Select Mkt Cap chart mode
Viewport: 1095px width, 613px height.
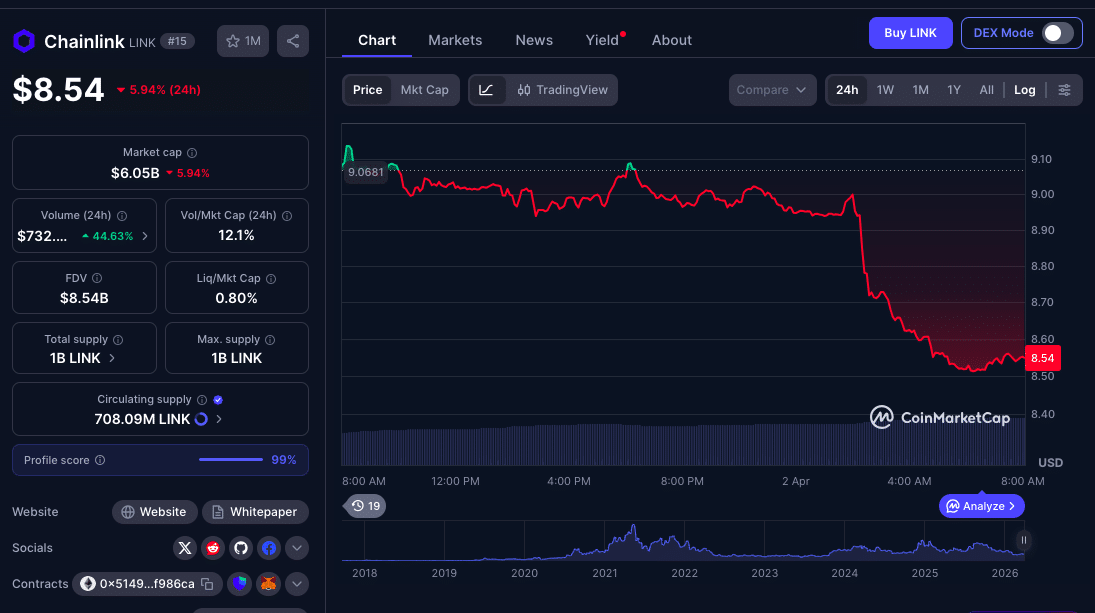coord(425,90)
